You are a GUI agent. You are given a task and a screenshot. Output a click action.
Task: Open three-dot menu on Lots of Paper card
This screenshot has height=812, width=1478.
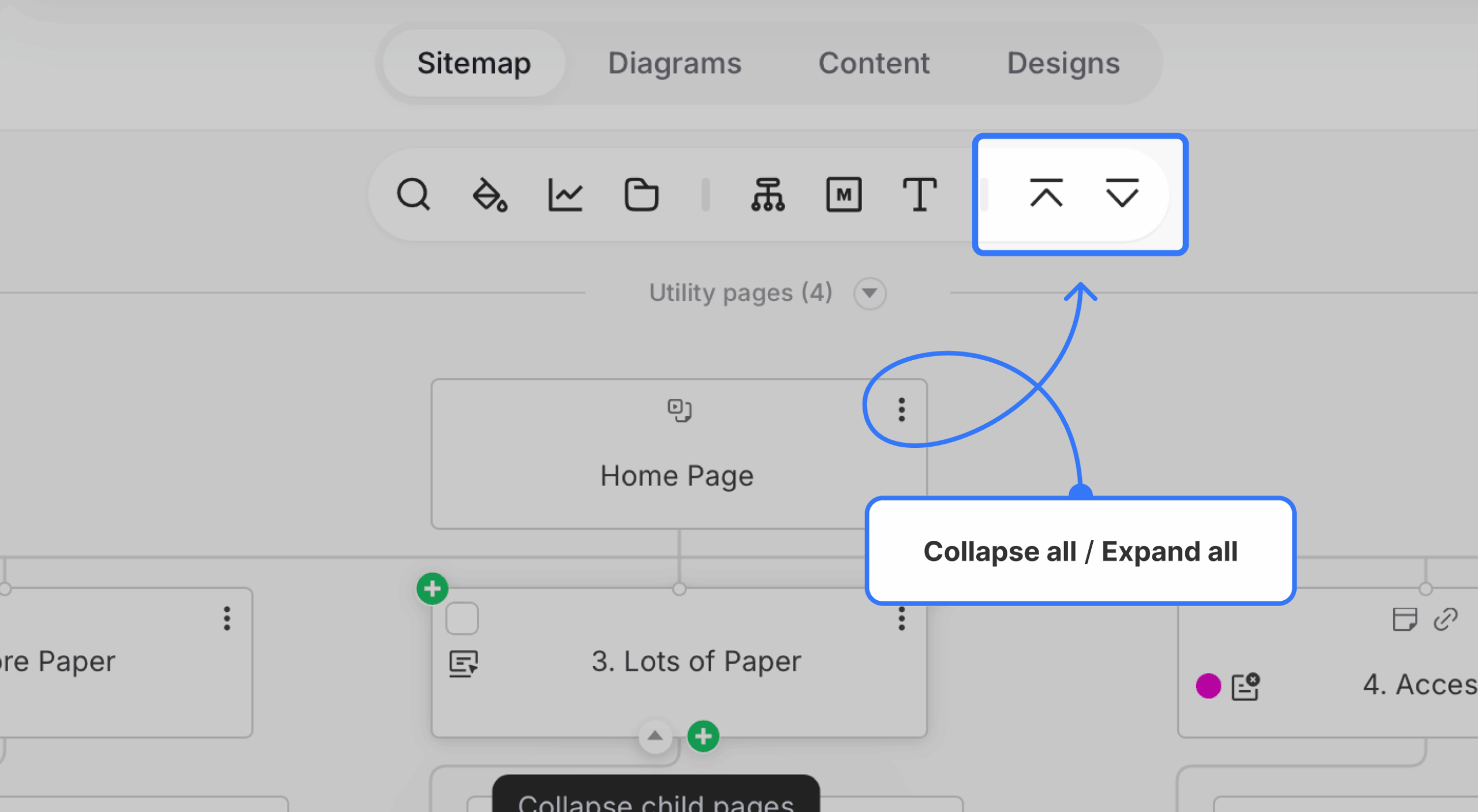tap(901, 619)
